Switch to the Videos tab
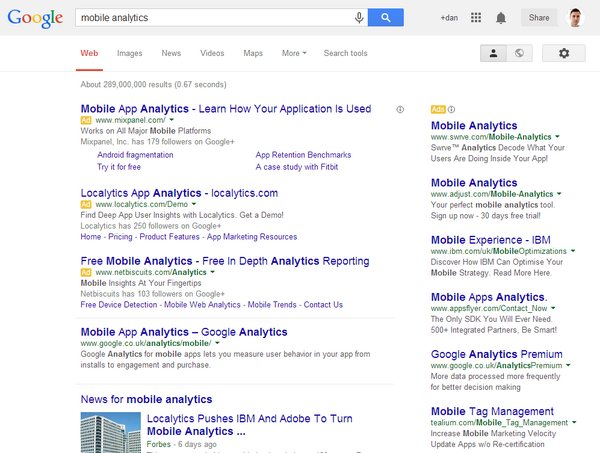 tap(212, 53)
